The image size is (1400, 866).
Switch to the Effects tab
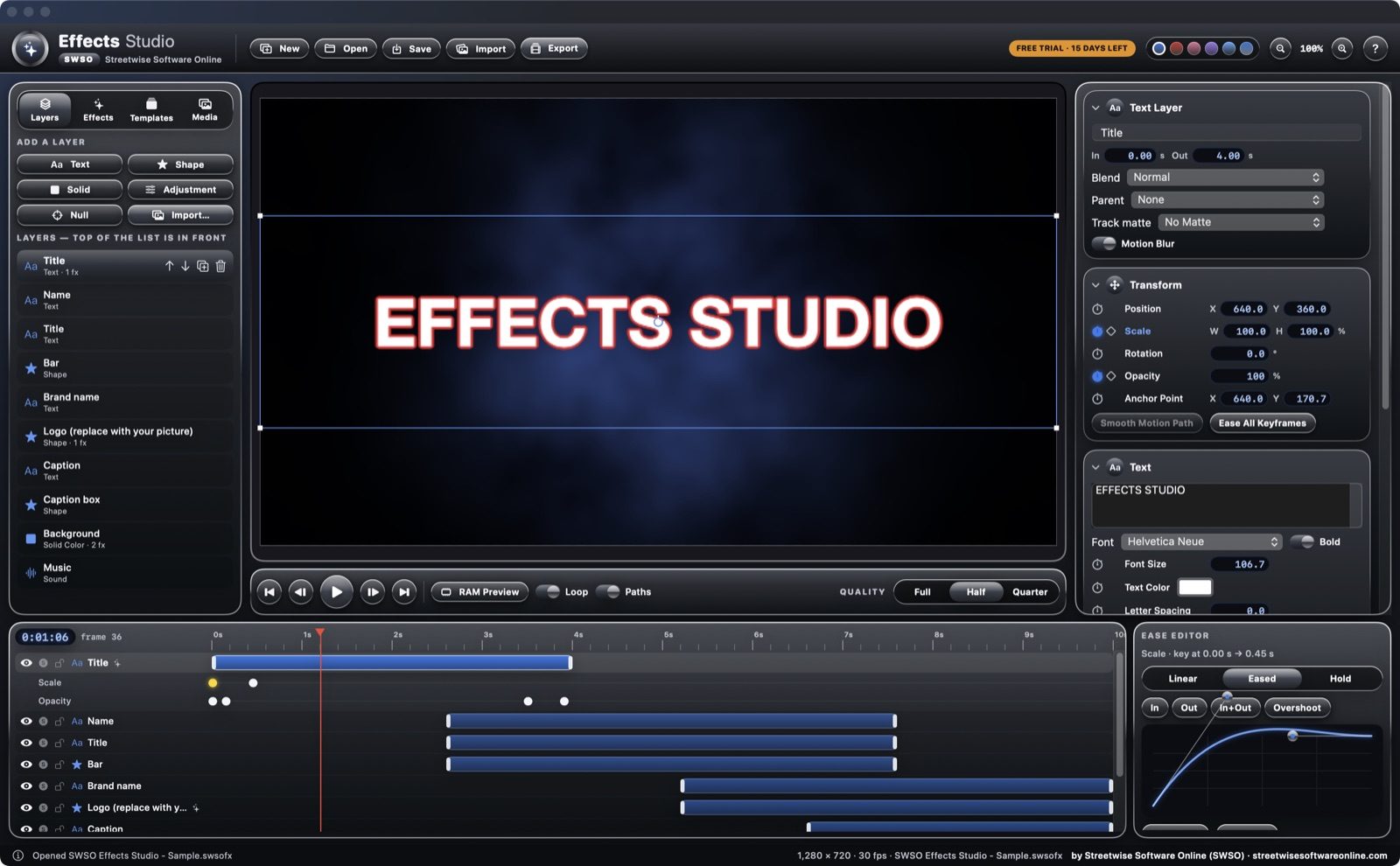click(98, 109)
